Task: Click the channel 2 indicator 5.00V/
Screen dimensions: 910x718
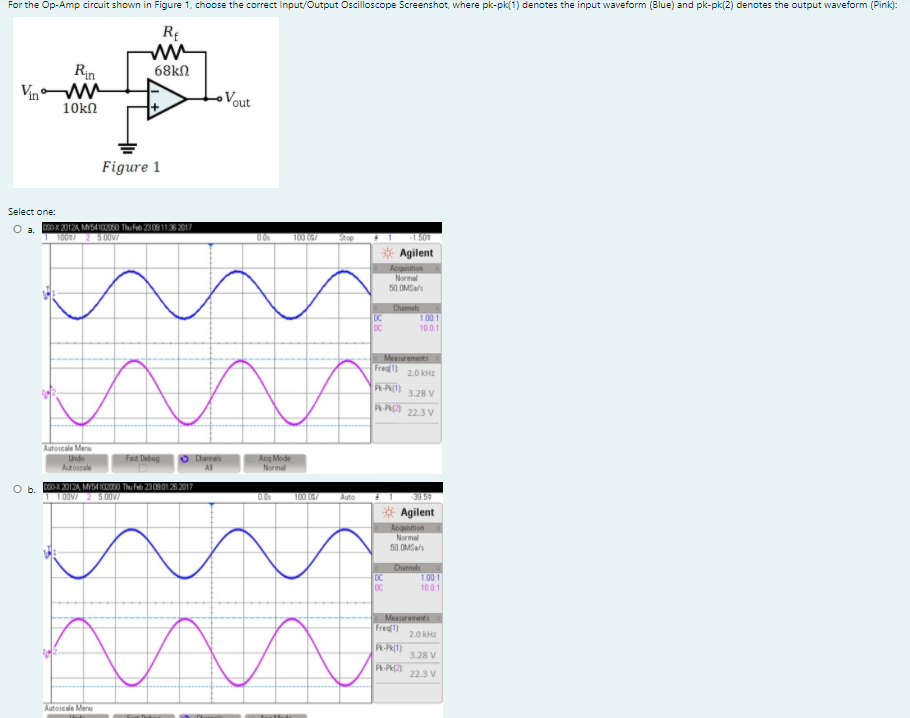Action: 106,238
